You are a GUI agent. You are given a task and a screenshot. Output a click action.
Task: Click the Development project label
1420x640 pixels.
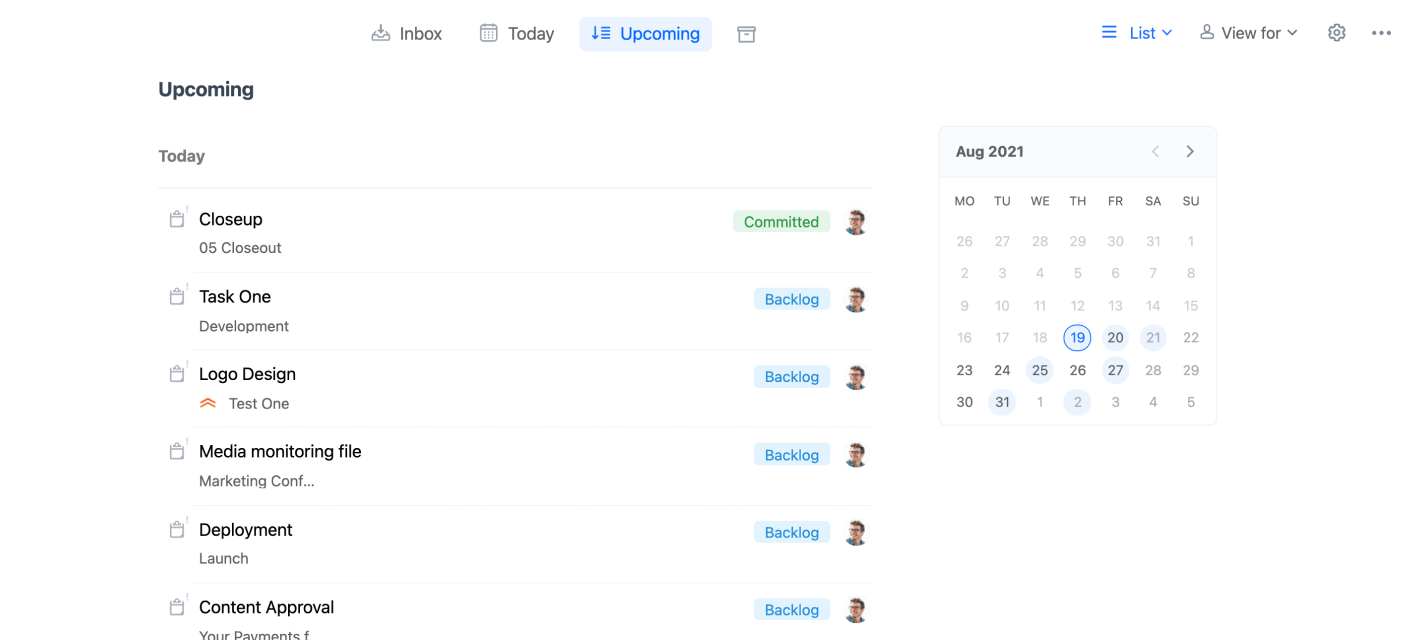pyautogui.click(x=244, y=326)
